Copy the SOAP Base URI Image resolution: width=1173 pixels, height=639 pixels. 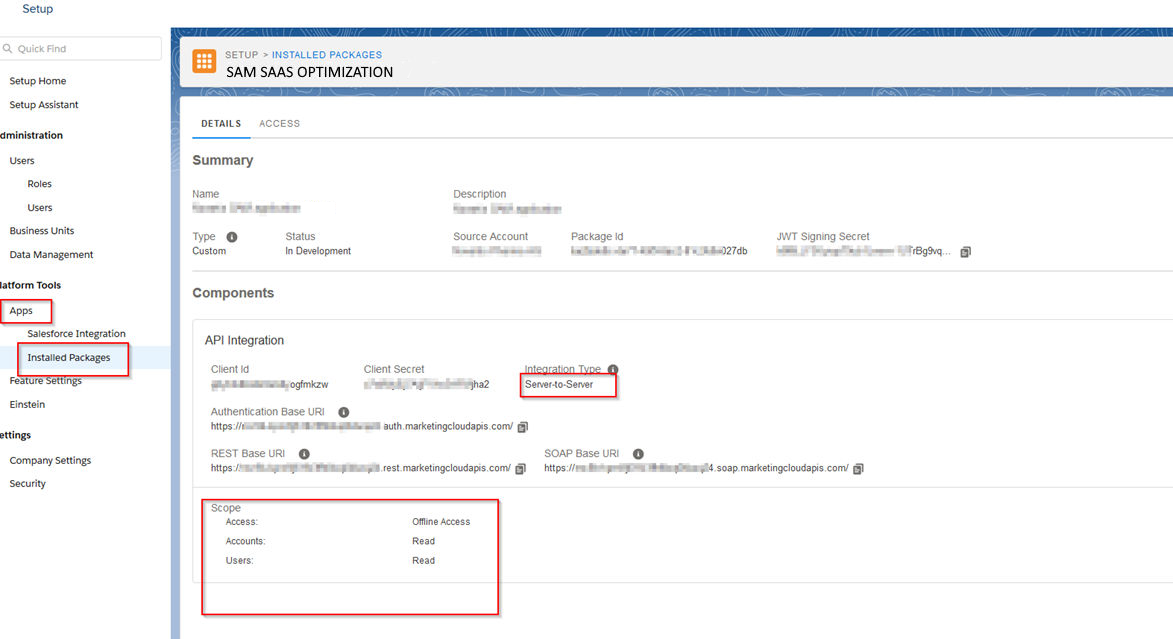tap(858, 468)
